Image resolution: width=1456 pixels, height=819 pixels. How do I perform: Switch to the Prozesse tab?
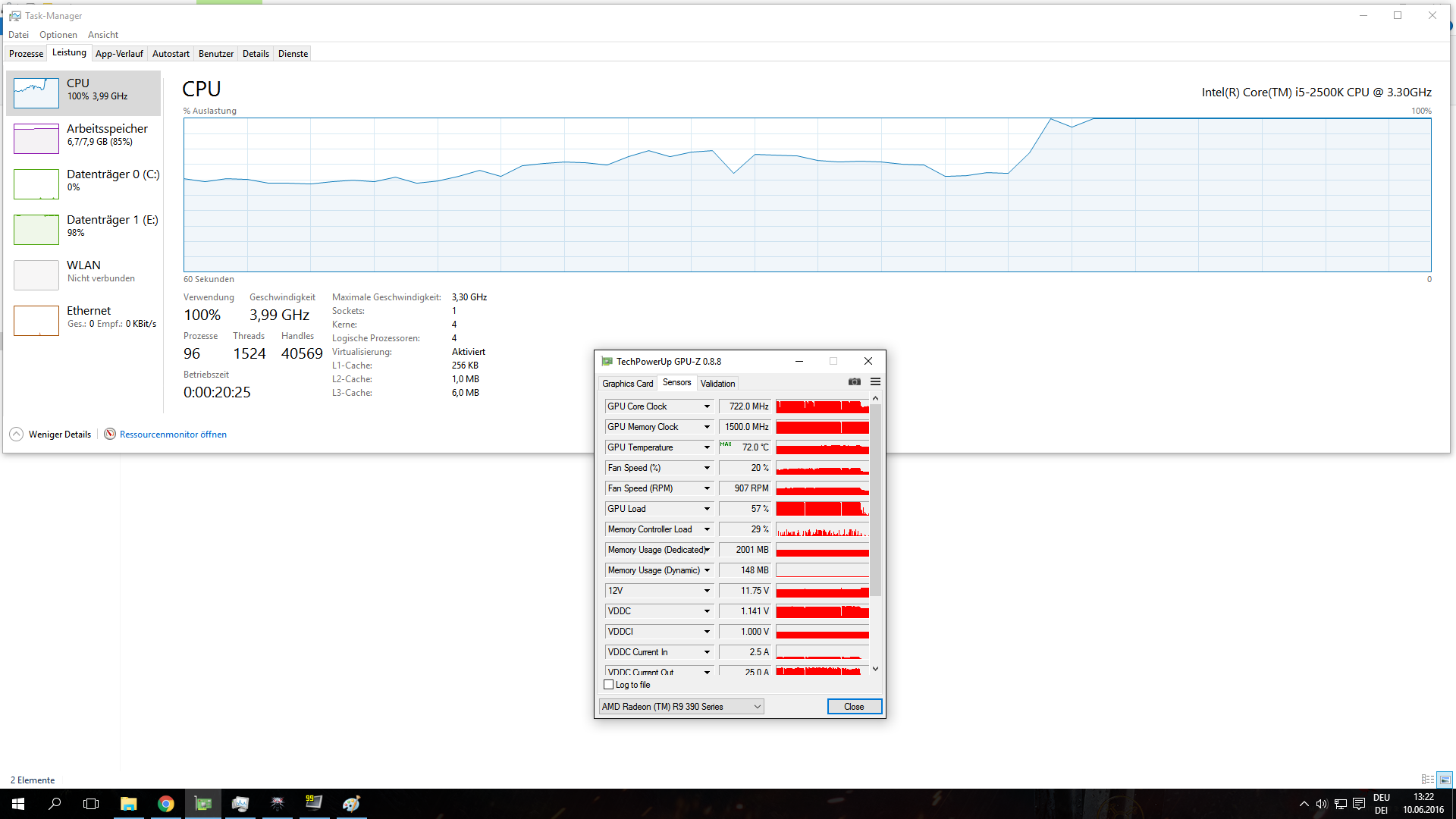(26, 54)
